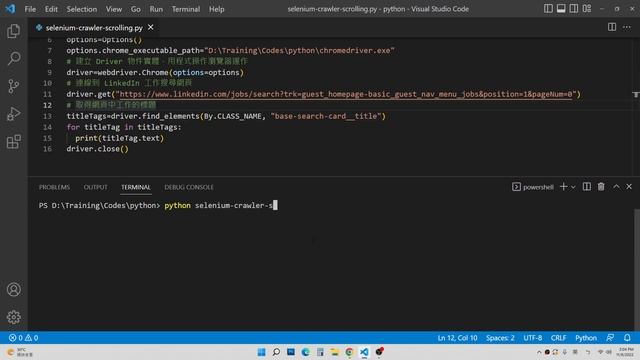
Task: Follow the LinkedIn URL on line 11
Action: click(x=346, y=94)
